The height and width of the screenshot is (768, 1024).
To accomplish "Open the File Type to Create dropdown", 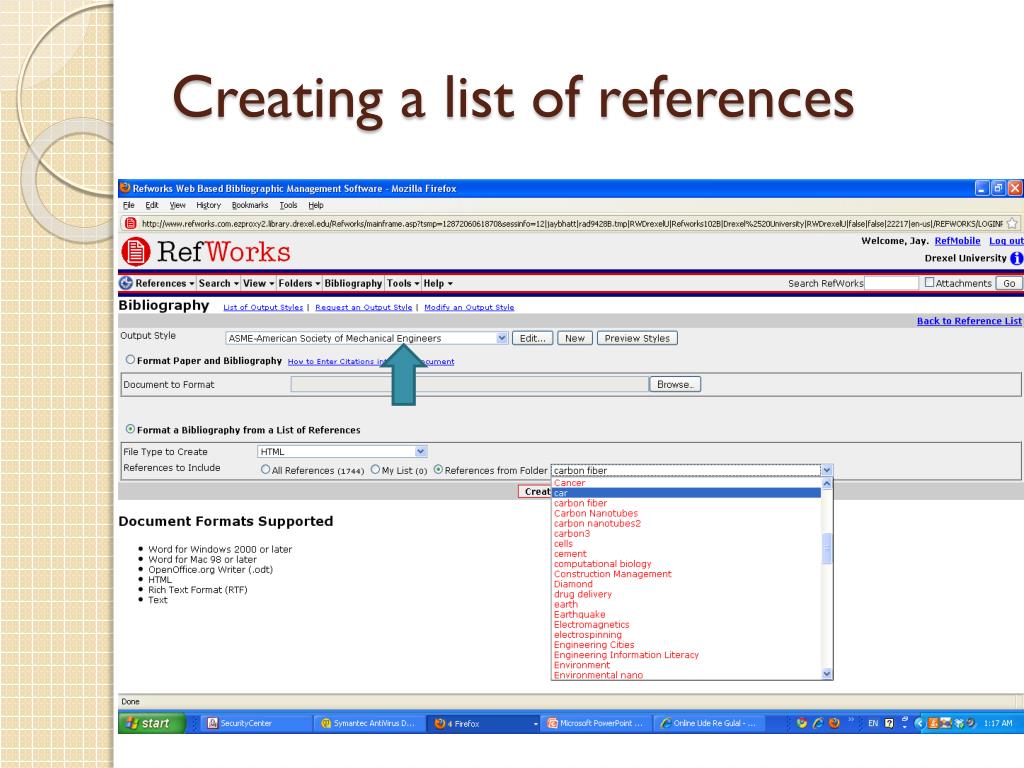I will [421, 451].
